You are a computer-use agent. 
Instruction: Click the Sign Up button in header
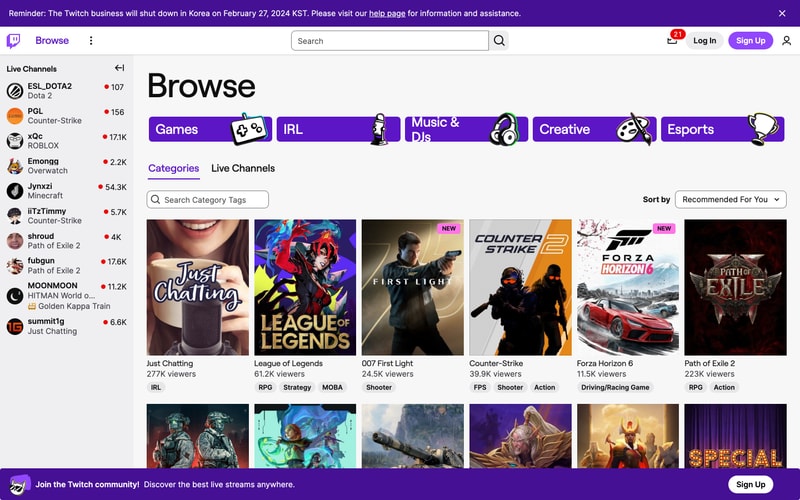pyautogui.click(x=751, y=41)
